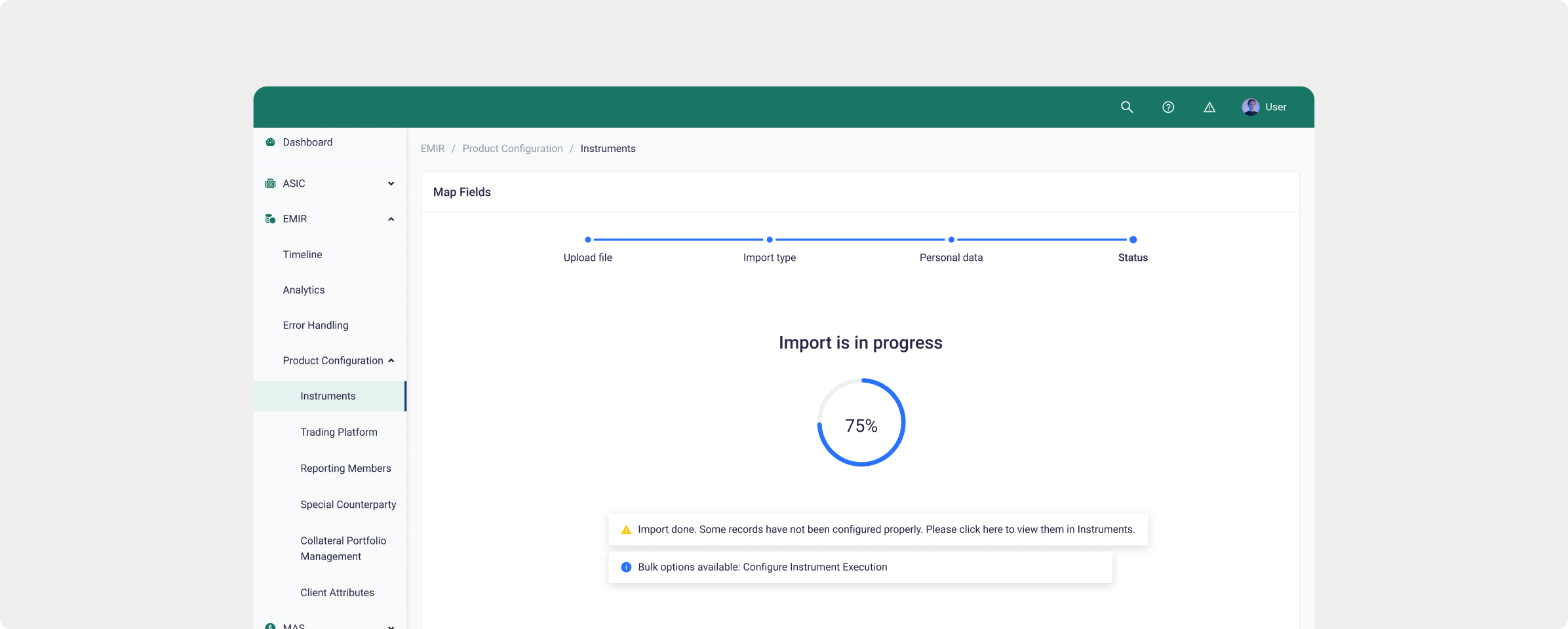Click the EMIR label in sidebar
Viewport: 1568px width, 629px height.
[x=295, y=219]
